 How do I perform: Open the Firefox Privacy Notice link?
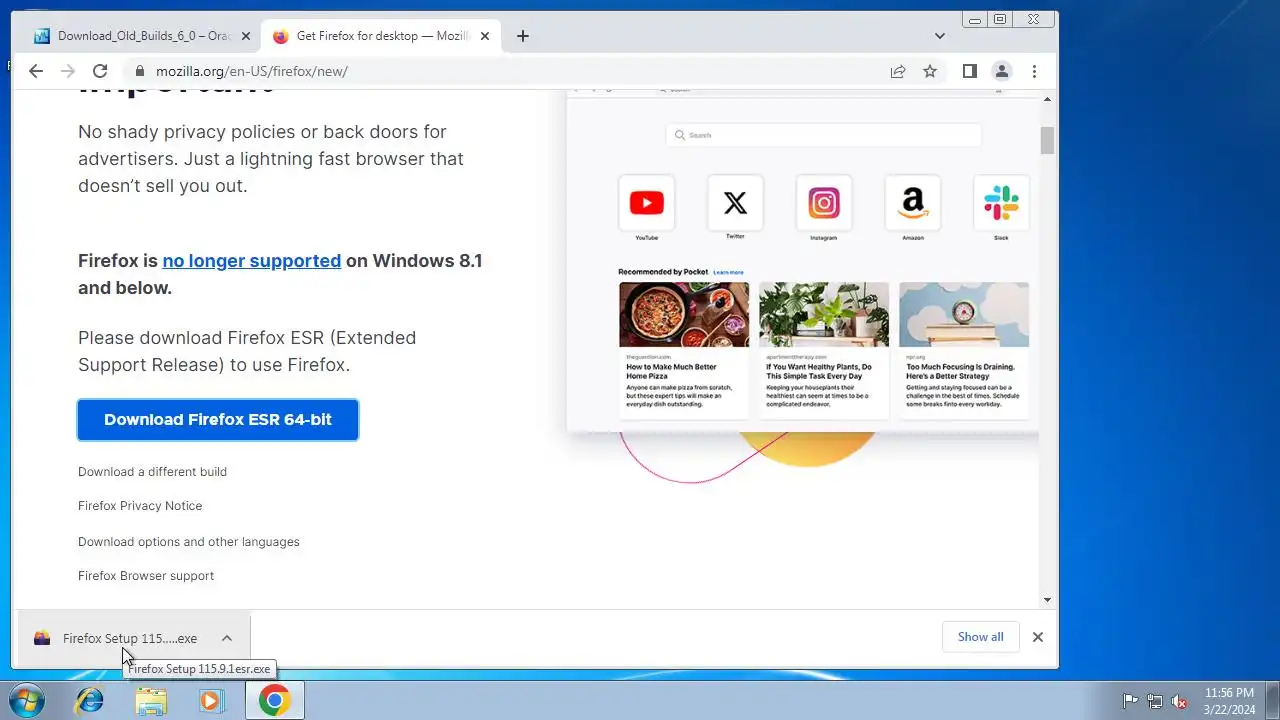click(140, 506)
